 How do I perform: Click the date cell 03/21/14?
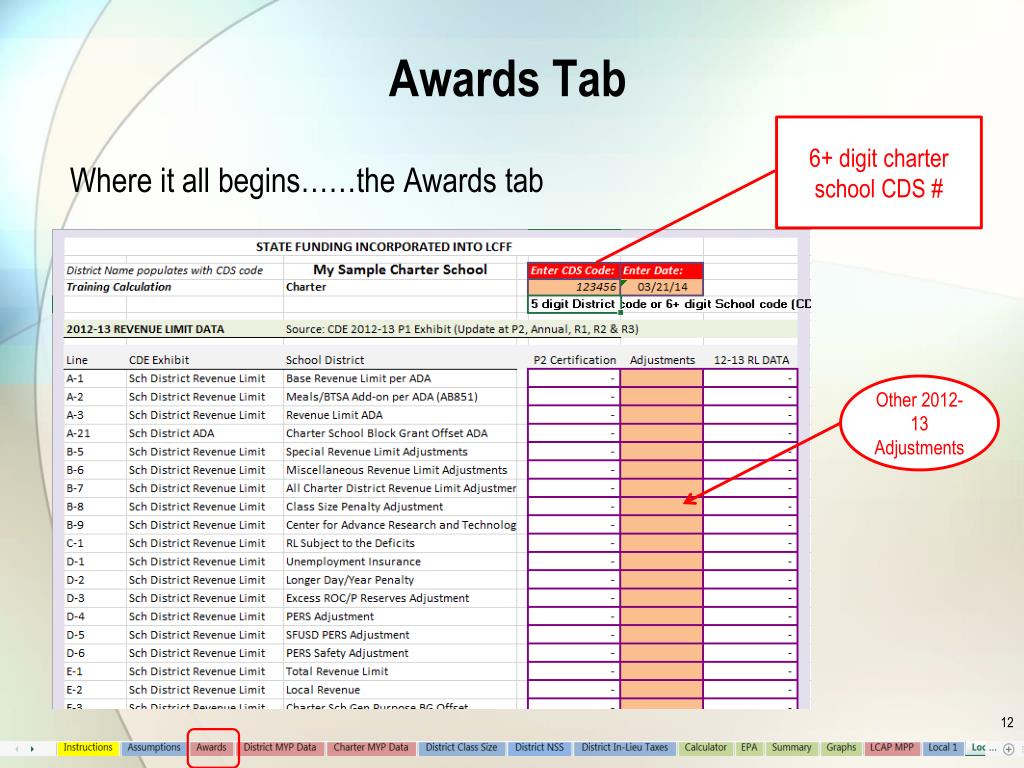click(662, 287)
